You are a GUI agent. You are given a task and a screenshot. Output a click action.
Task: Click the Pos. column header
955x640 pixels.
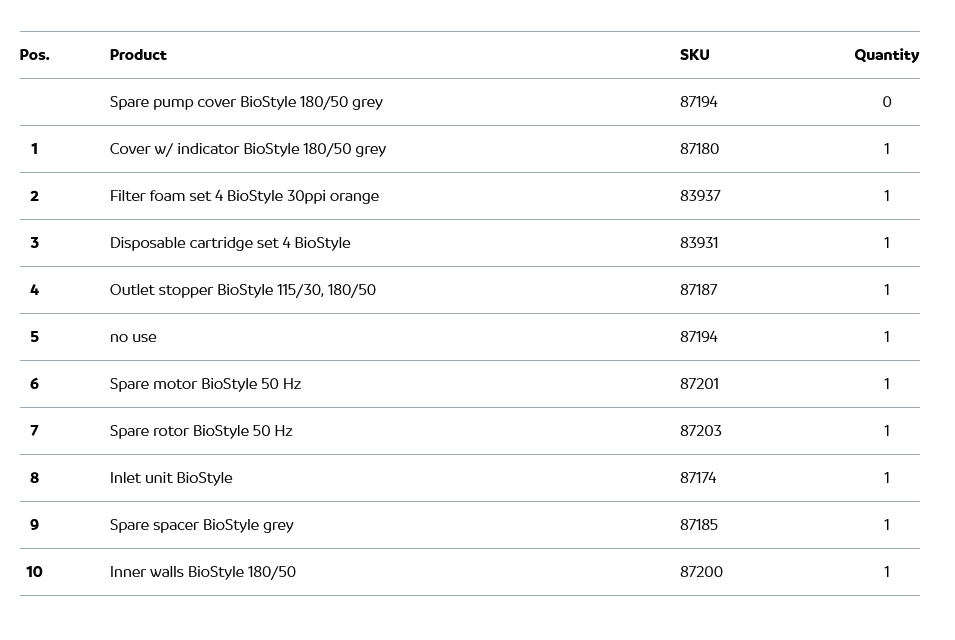point(34,55)
